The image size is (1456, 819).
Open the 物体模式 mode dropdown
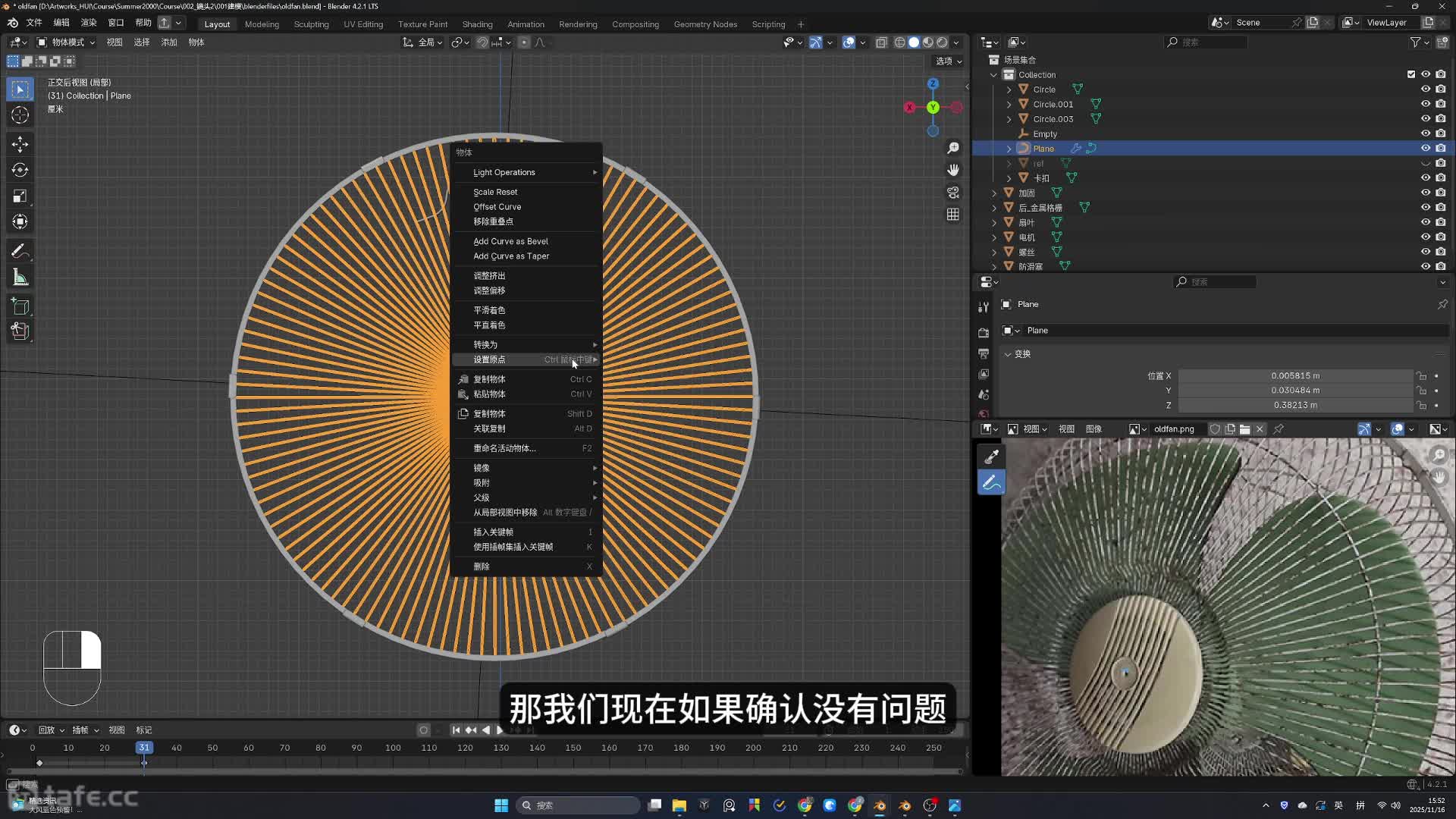click(67, 42)
